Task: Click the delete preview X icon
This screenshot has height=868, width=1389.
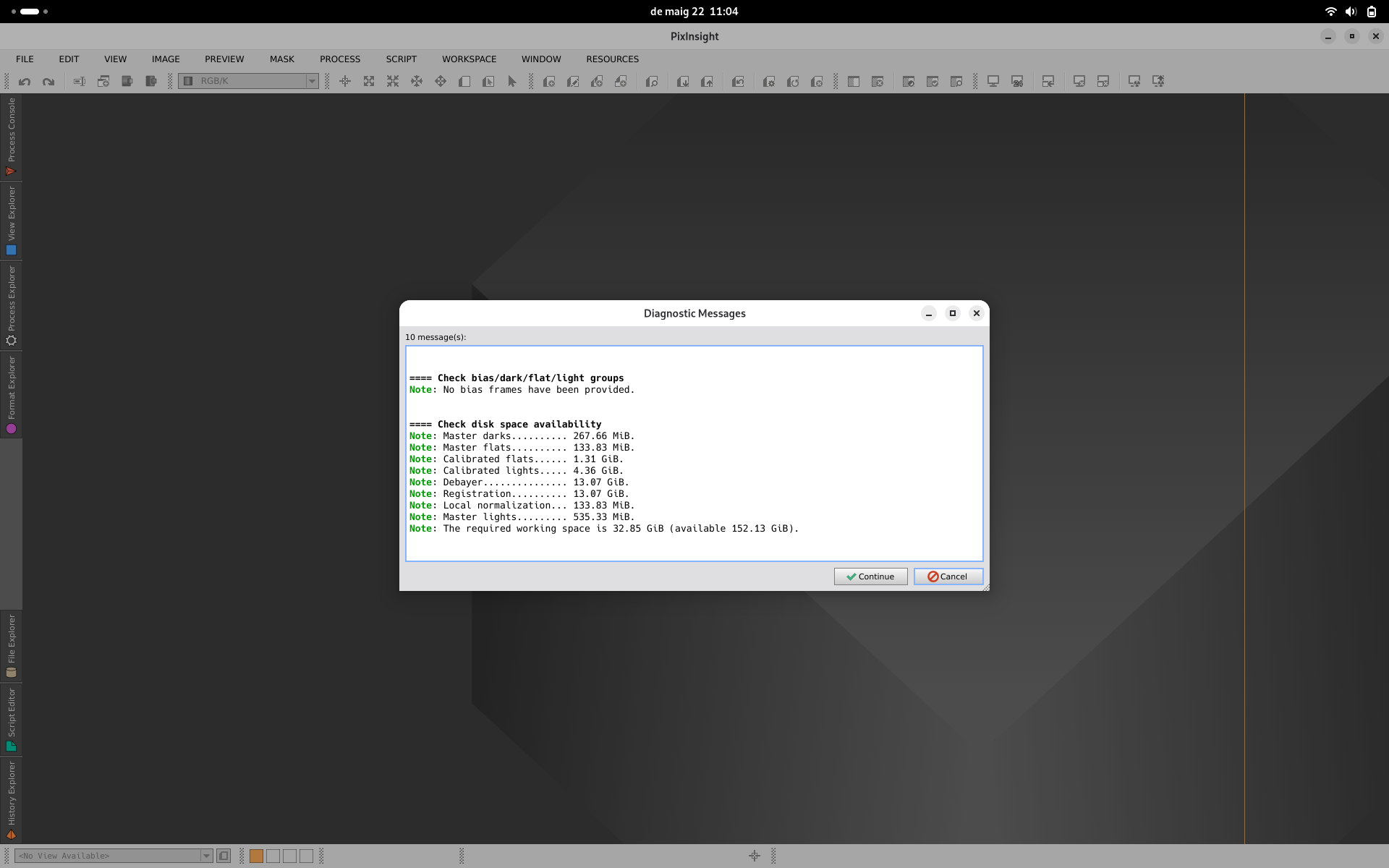Action: point(817,82)
